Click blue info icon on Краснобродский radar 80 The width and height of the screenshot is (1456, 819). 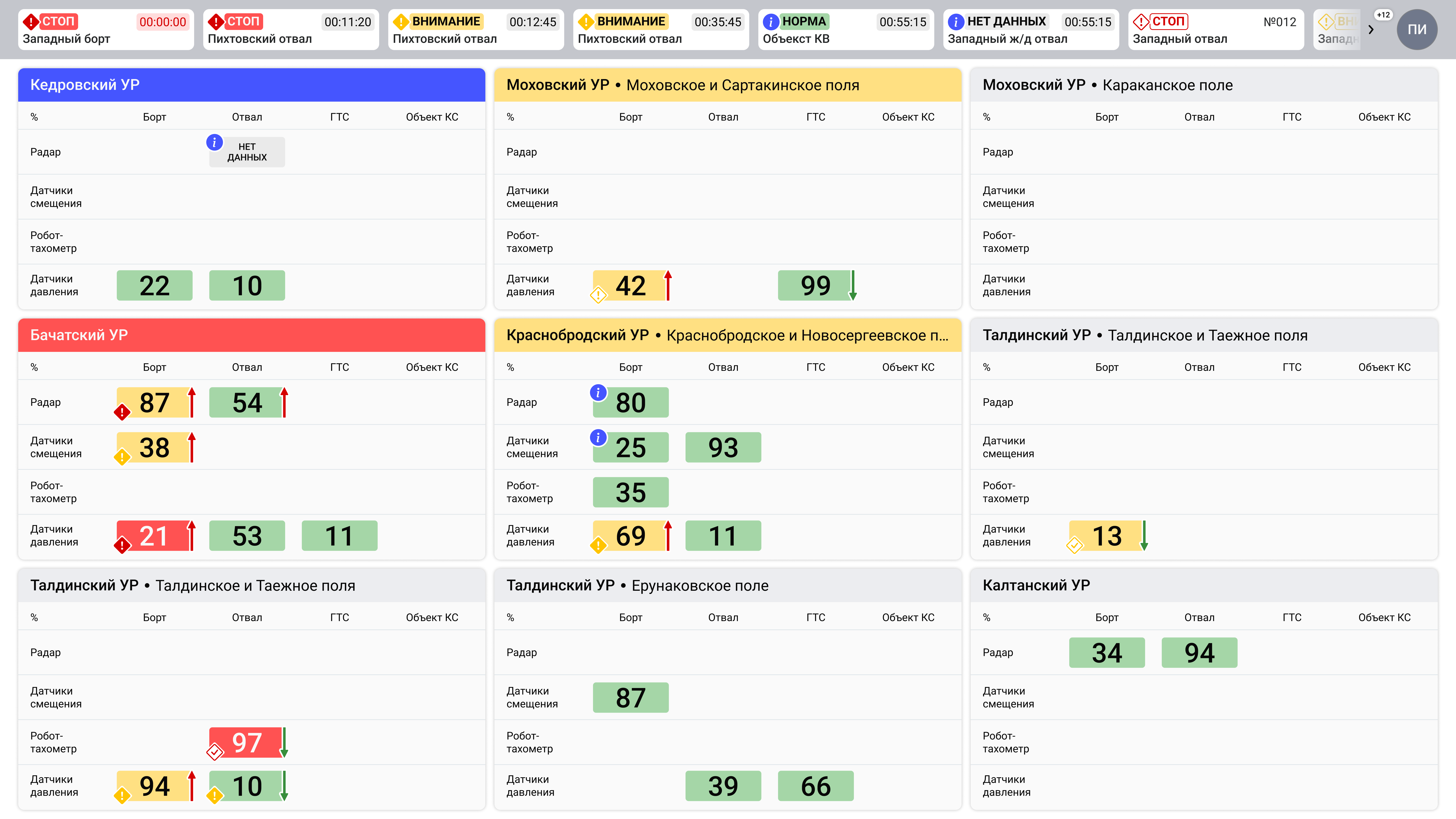click(598, 392)
